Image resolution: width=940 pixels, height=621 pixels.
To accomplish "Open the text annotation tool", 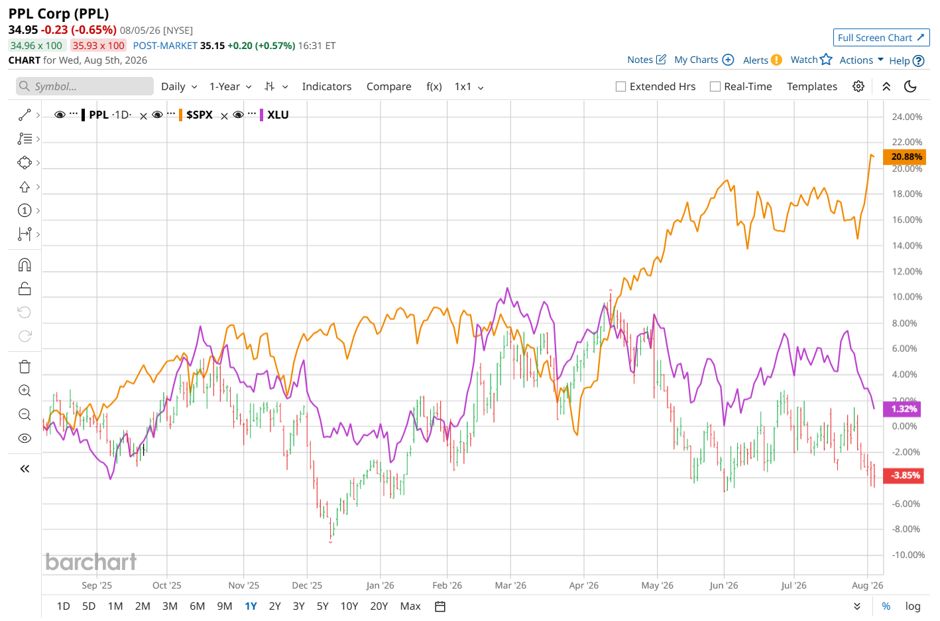I will pyautogui.click(x=24, y=138).
